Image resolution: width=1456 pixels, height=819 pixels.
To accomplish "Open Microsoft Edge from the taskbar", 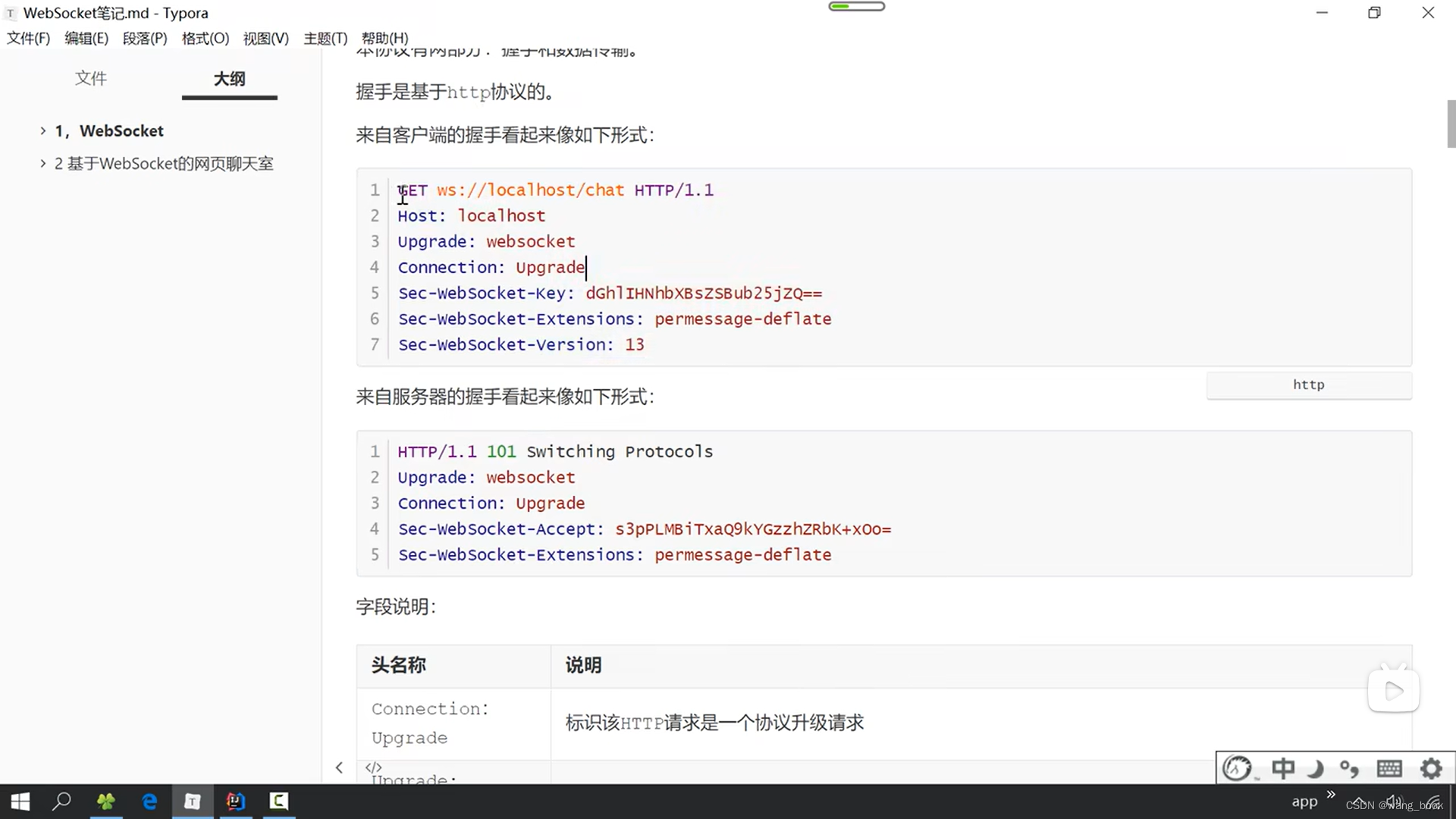I will 149,802.
